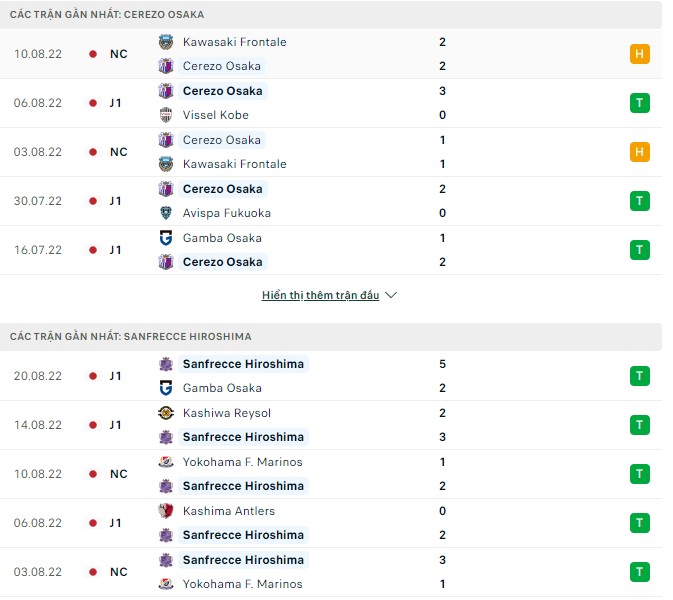673x600 pixels.
Task: Click the Vissel Kobe team logo
Action: point(166,115)
